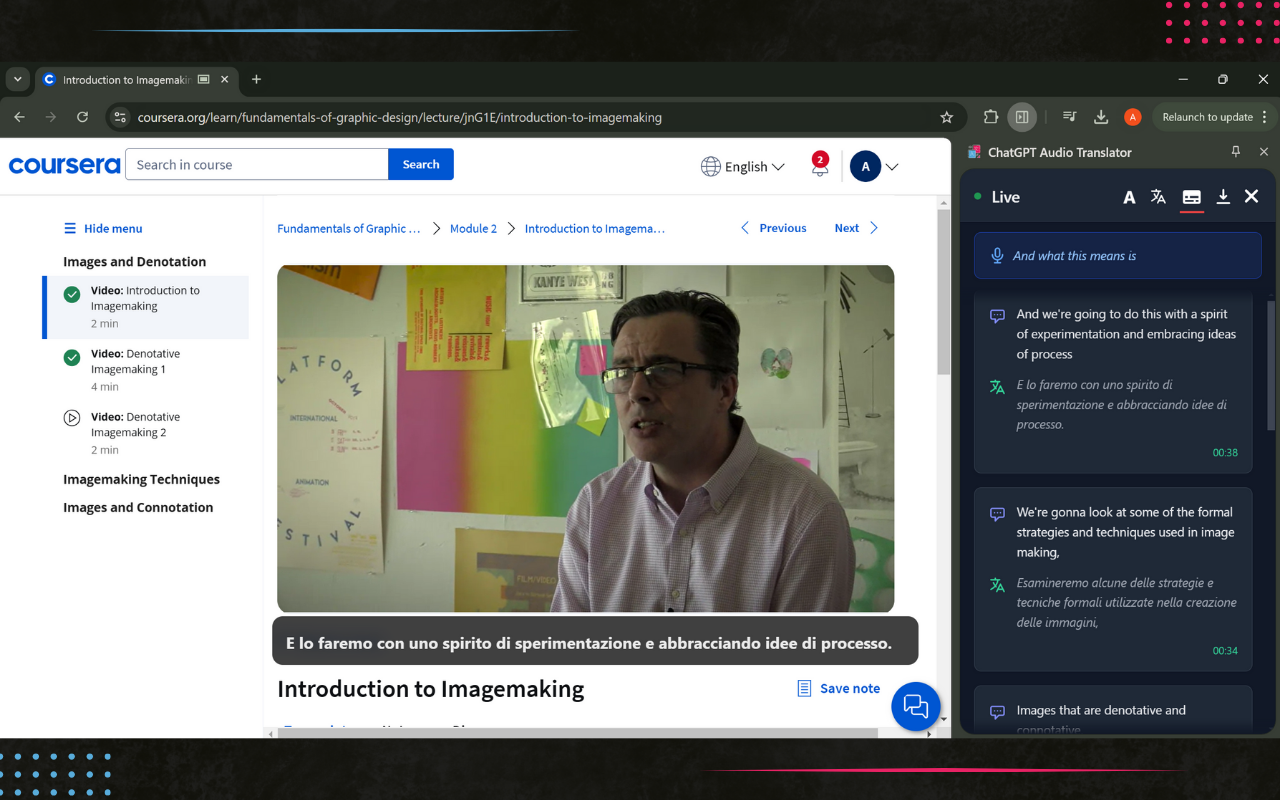The image size is (1280, 800).
Task: Bookmark this page with star icon
Action: [x=946, y=117]
